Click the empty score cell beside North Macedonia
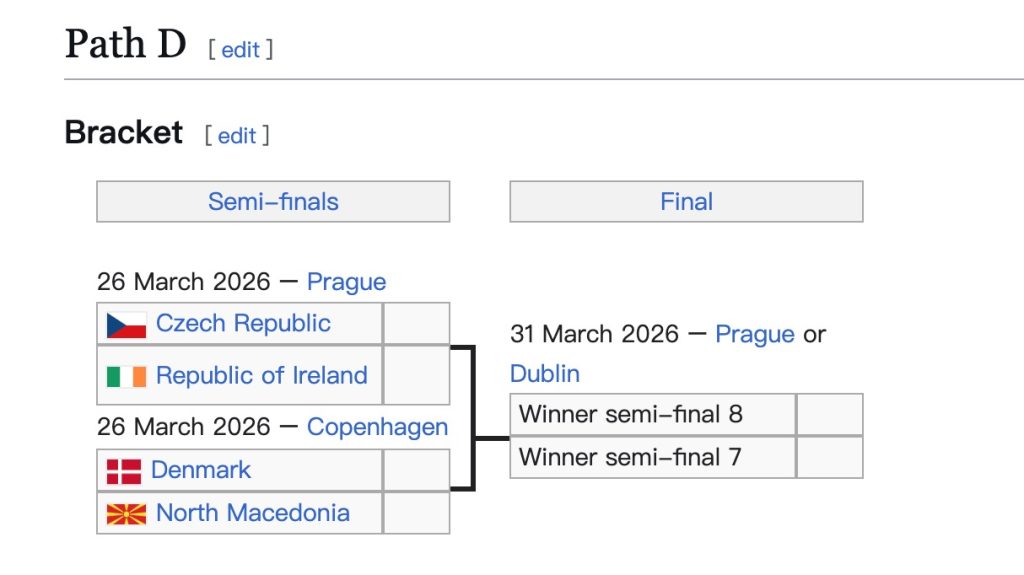This screenshot has width=1024, height=575. [x=416, y=513]
